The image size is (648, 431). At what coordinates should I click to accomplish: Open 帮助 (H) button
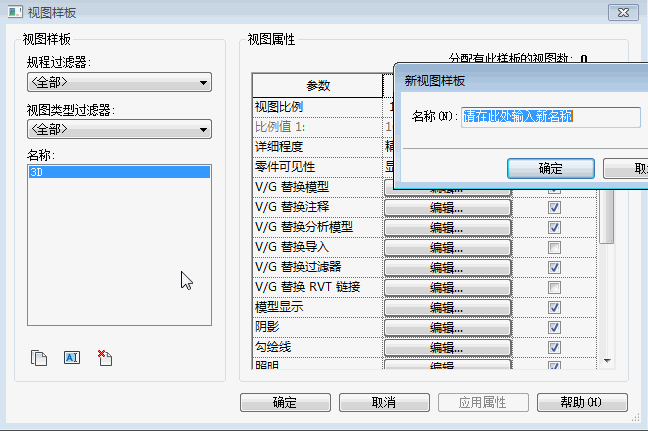[582, 402]
